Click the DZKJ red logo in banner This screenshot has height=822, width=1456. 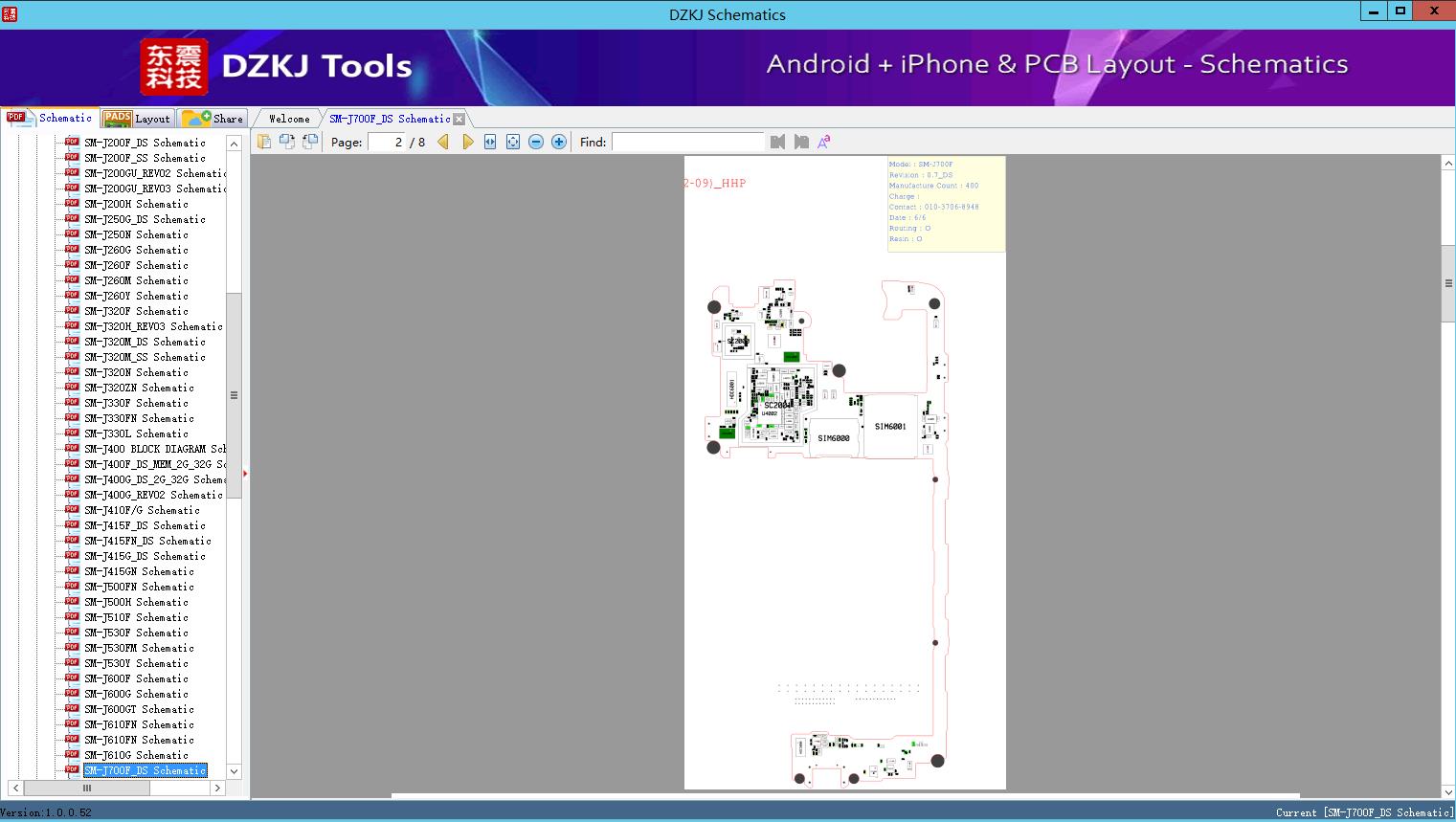coord(174,67)
